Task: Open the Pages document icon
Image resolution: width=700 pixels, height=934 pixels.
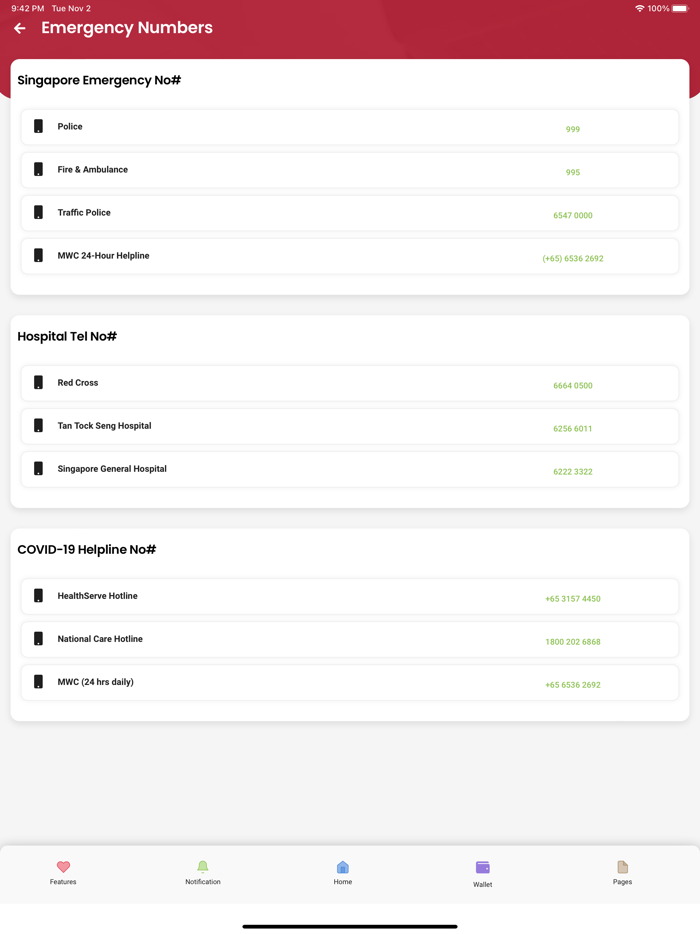Action: coord(623,867)
